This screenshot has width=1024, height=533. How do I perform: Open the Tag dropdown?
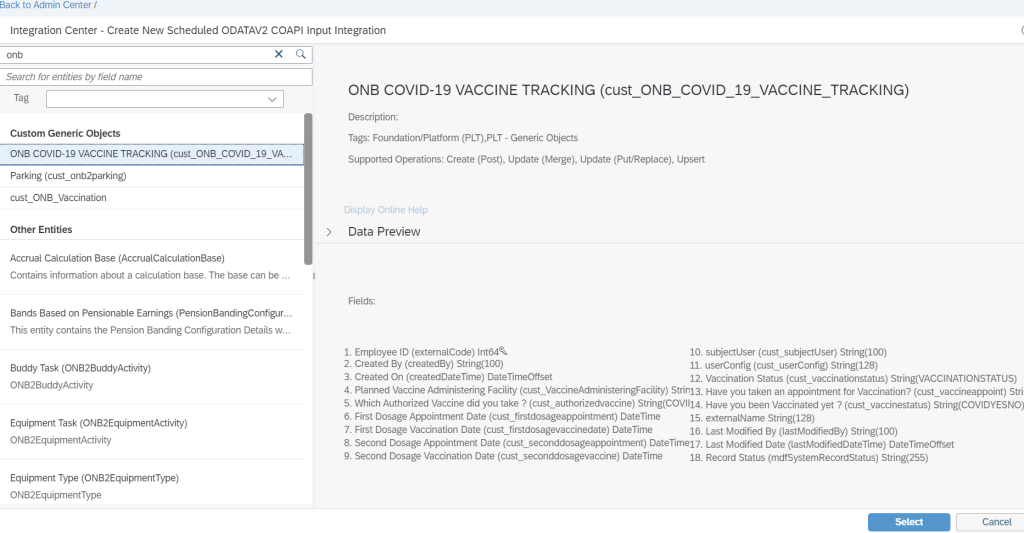click(272, 99)
